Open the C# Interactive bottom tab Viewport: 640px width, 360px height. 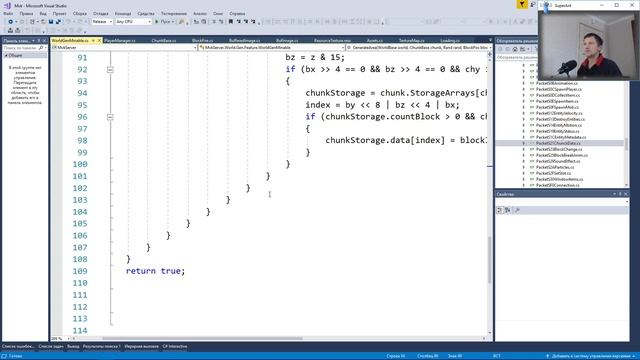(x=175, y=347)
